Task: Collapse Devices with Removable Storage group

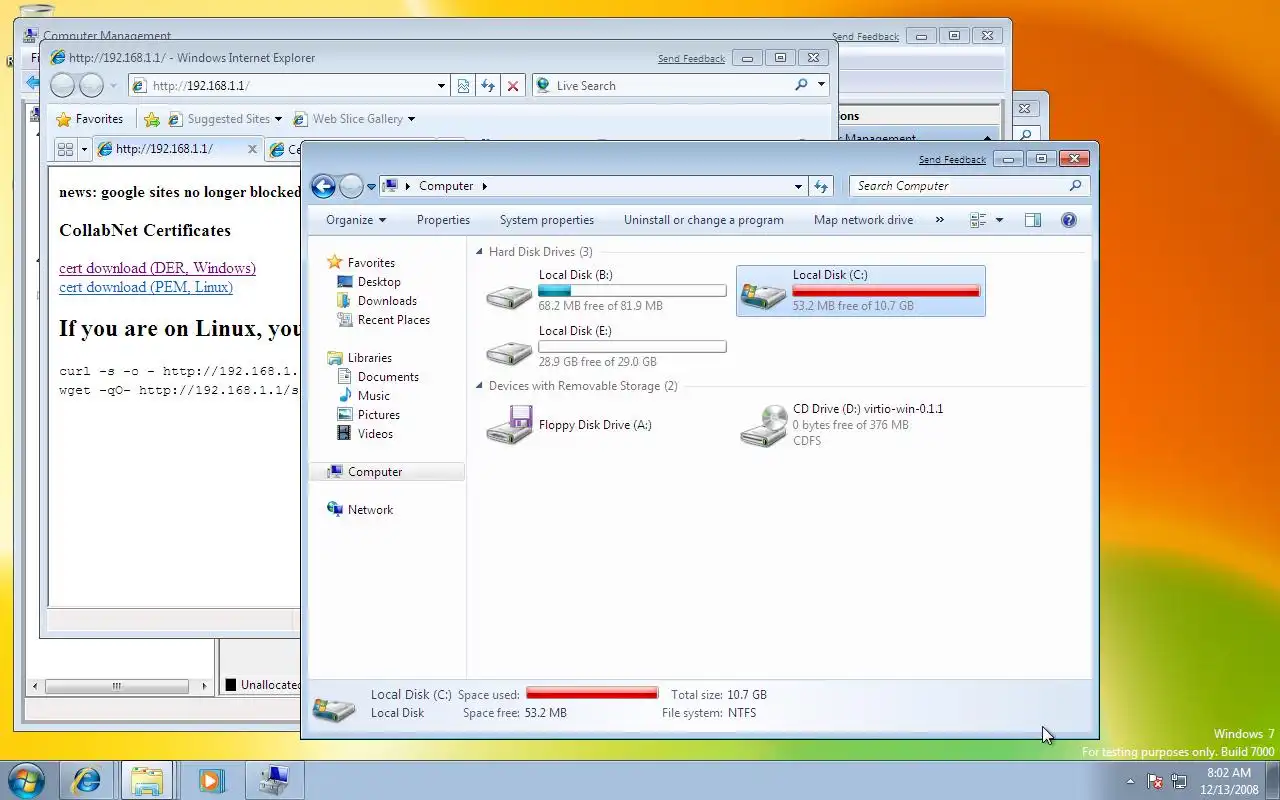Action: tap(479, 386)
